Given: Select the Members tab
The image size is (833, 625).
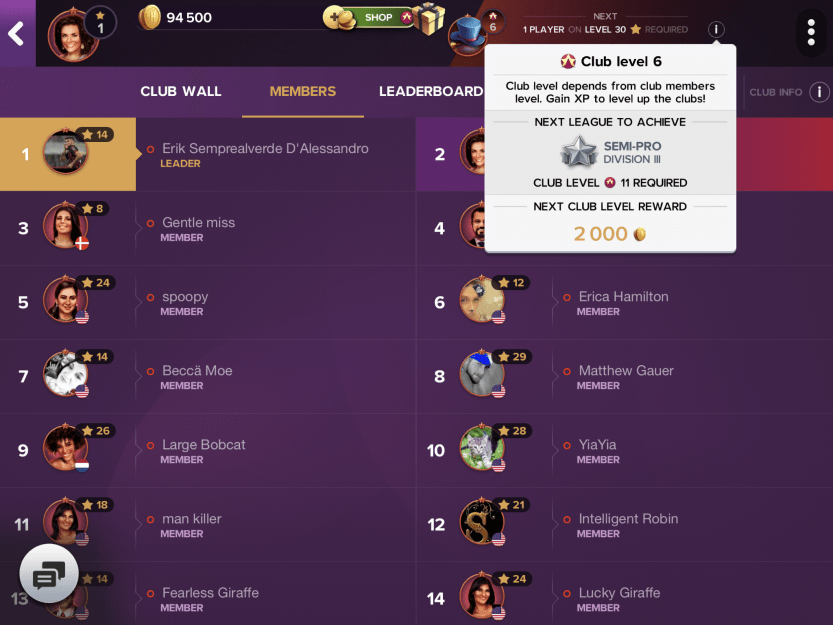Looking at the screenshot, I should pyautogui.click(x=302, y=91).
